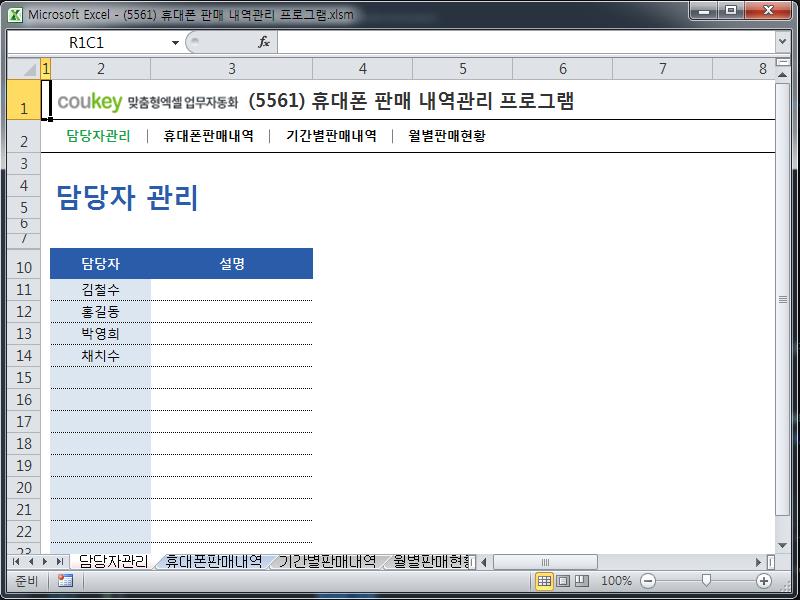Viewport: 800px width, 600px height.
Task: Click the fx insert function icon
Action: point(264,42)
